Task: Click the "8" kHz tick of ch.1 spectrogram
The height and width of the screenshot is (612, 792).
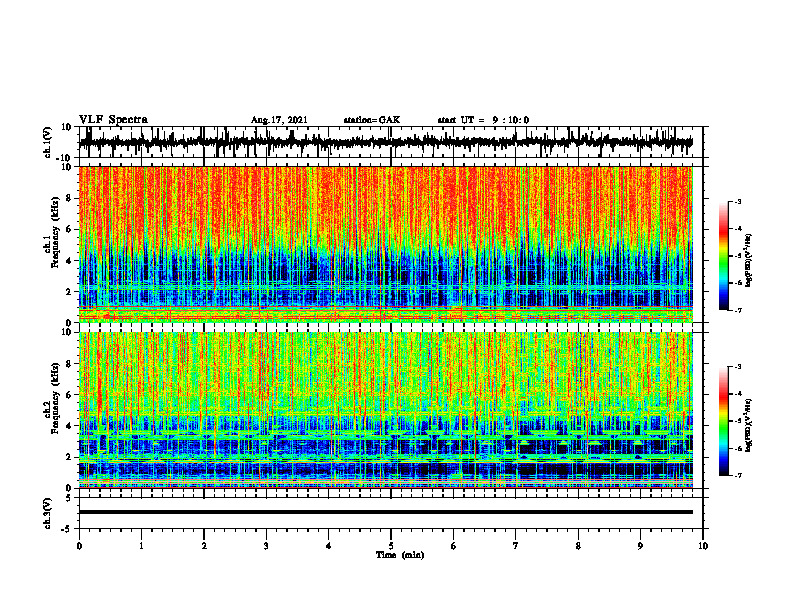Action: click(69, 198)
